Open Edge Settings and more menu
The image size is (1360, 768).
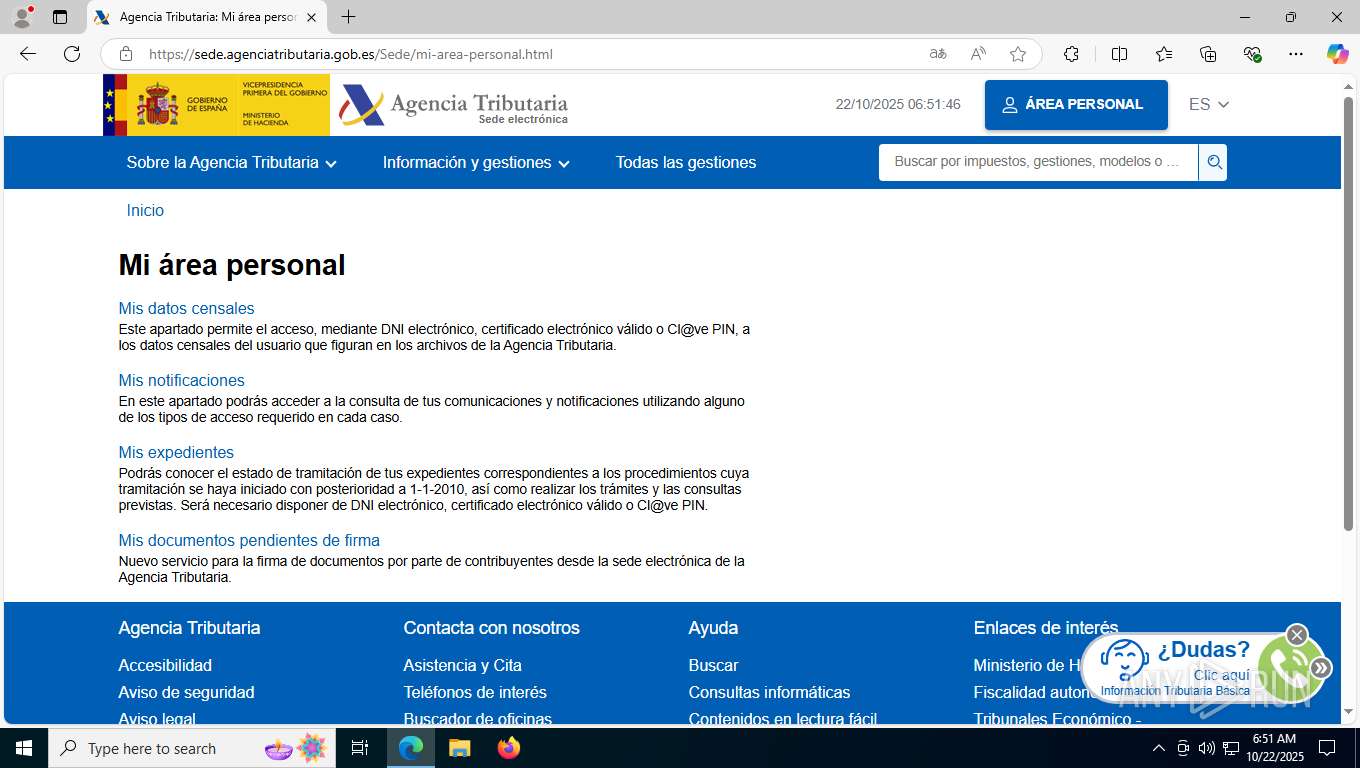(1296, 54)
